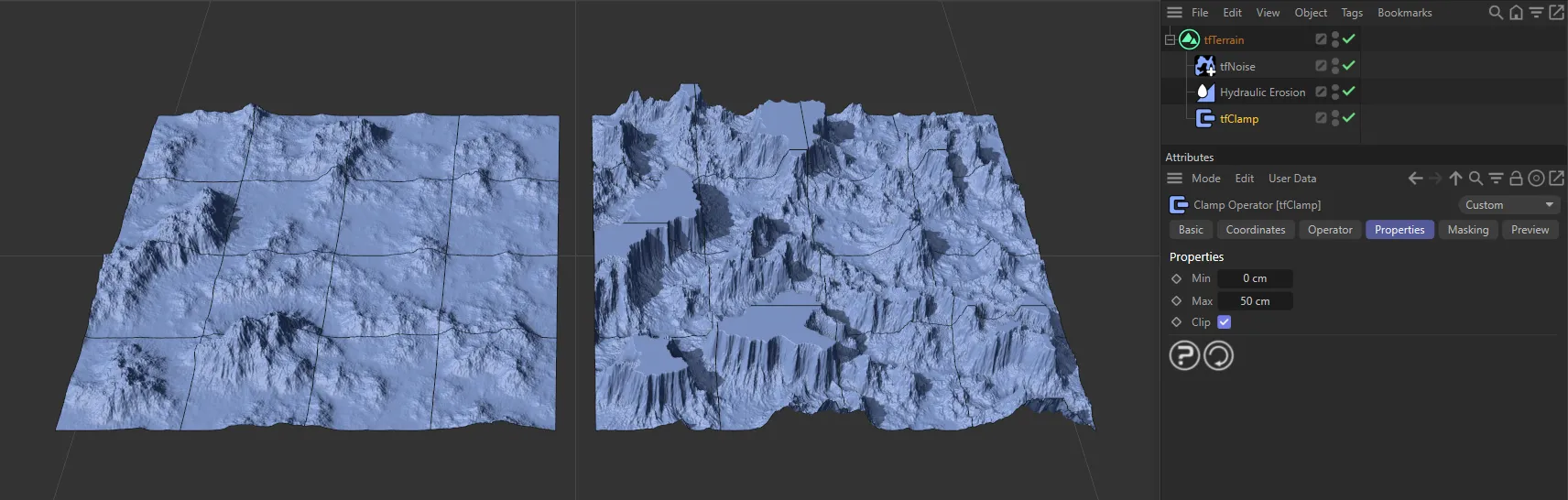Switch to the Masking tab

coord(1467,230)
